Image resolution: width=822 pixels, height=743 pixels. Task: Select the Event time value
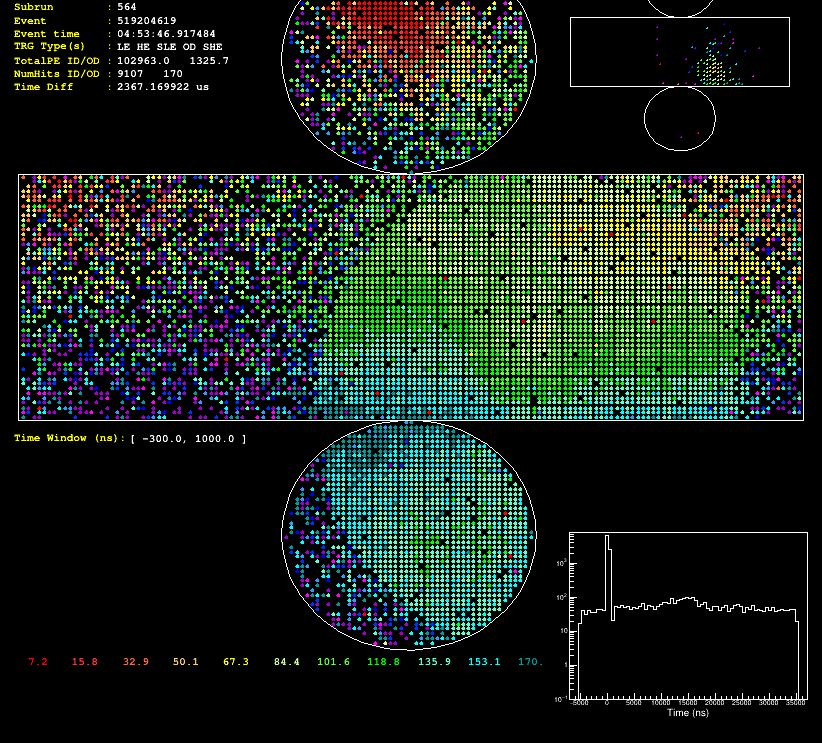click(166, 34)
